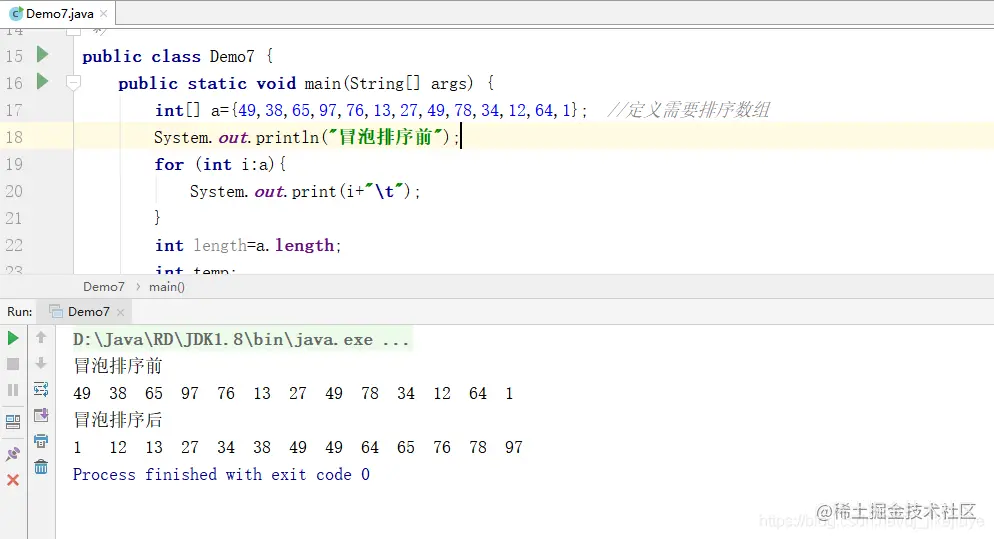The height and width of the screenshot is (539, 994).
Task: Click the Restore Layout icon in Run panel
Action: click(x=13, y=422)
